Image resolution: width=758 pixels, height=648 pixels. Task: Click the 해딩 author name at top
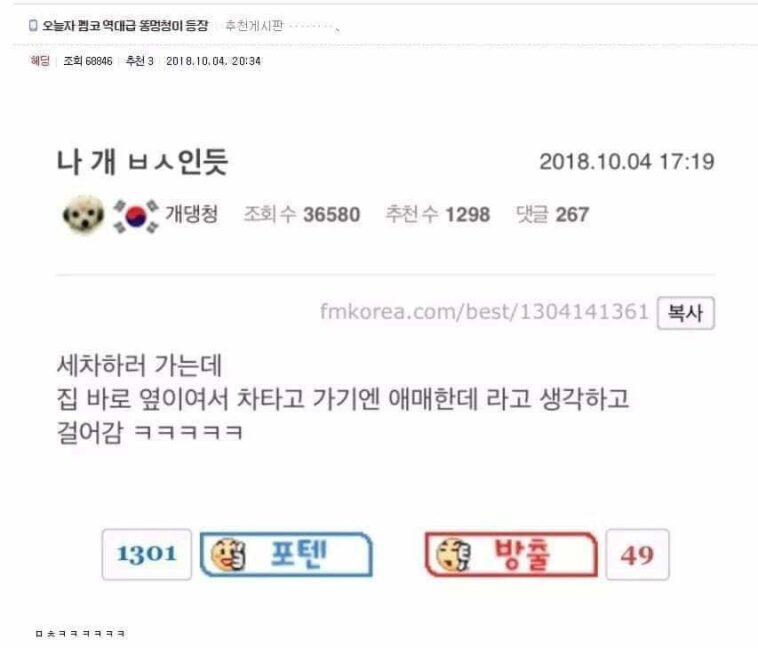click(x=40, y=60)
